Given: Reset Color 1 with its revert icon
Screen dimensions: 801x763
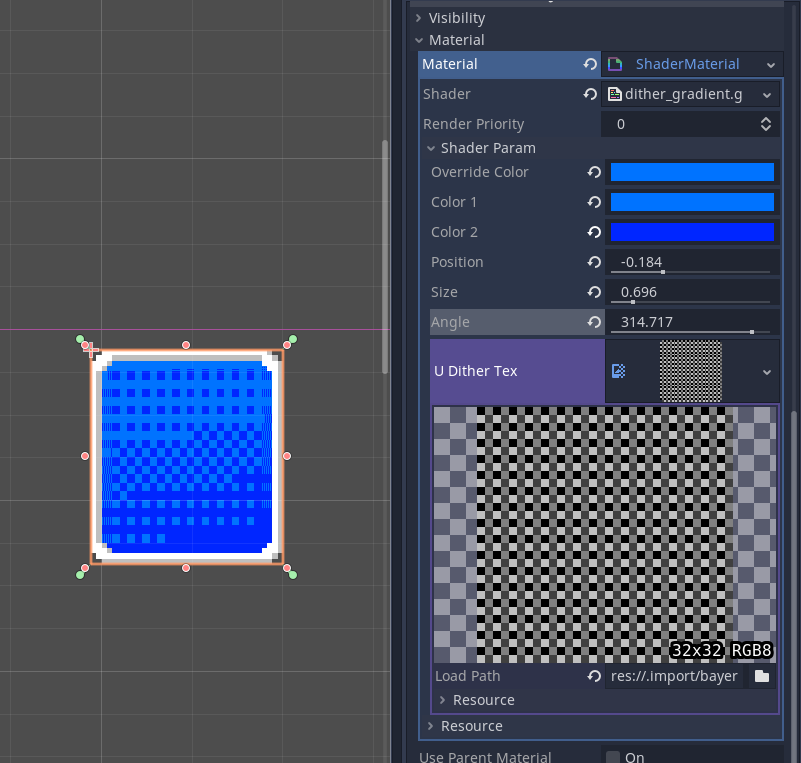Looking at the screenshot, I should tap(594, 202).
